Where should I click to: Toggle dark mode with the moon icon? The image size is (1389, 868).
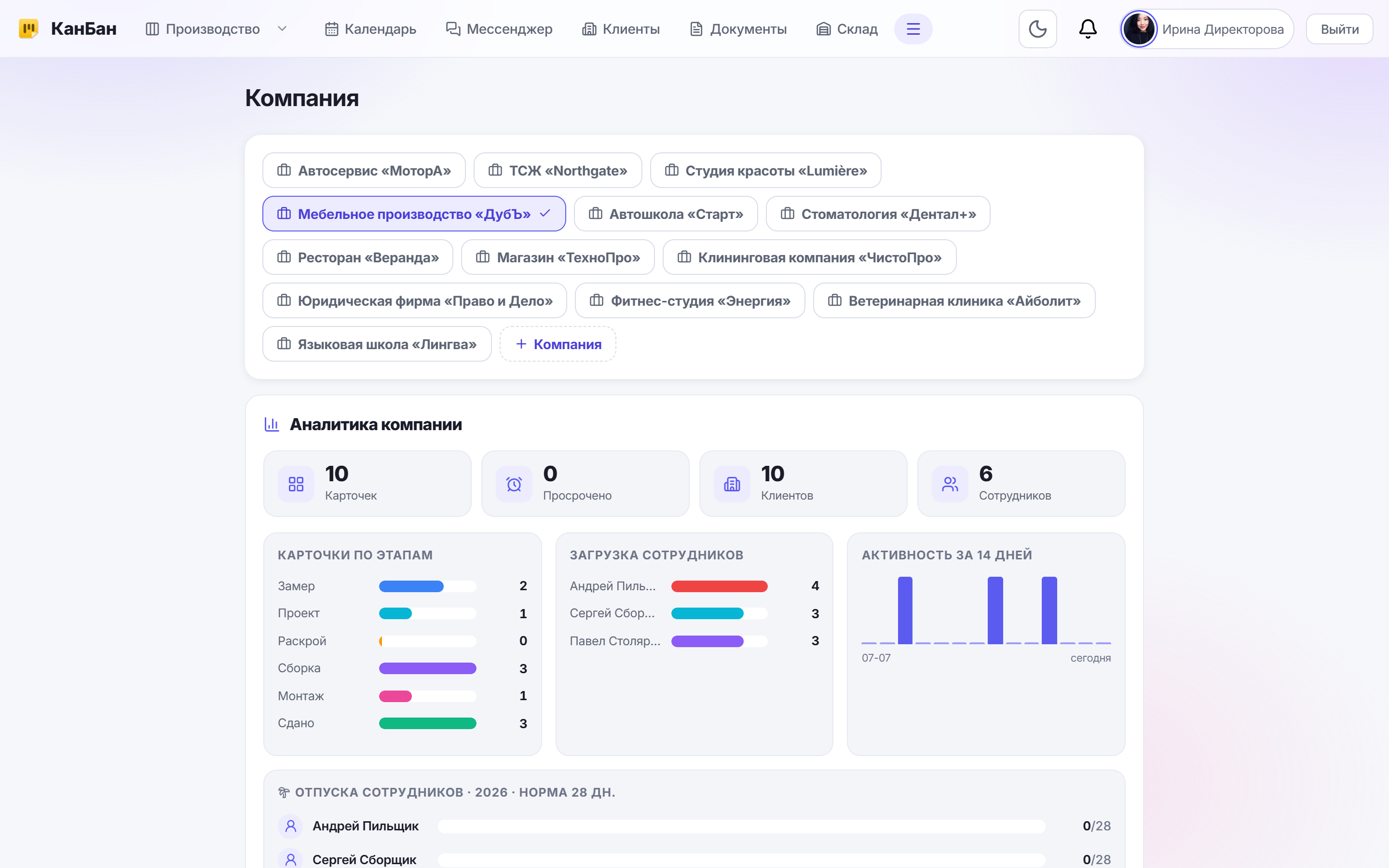(1037, 29)
